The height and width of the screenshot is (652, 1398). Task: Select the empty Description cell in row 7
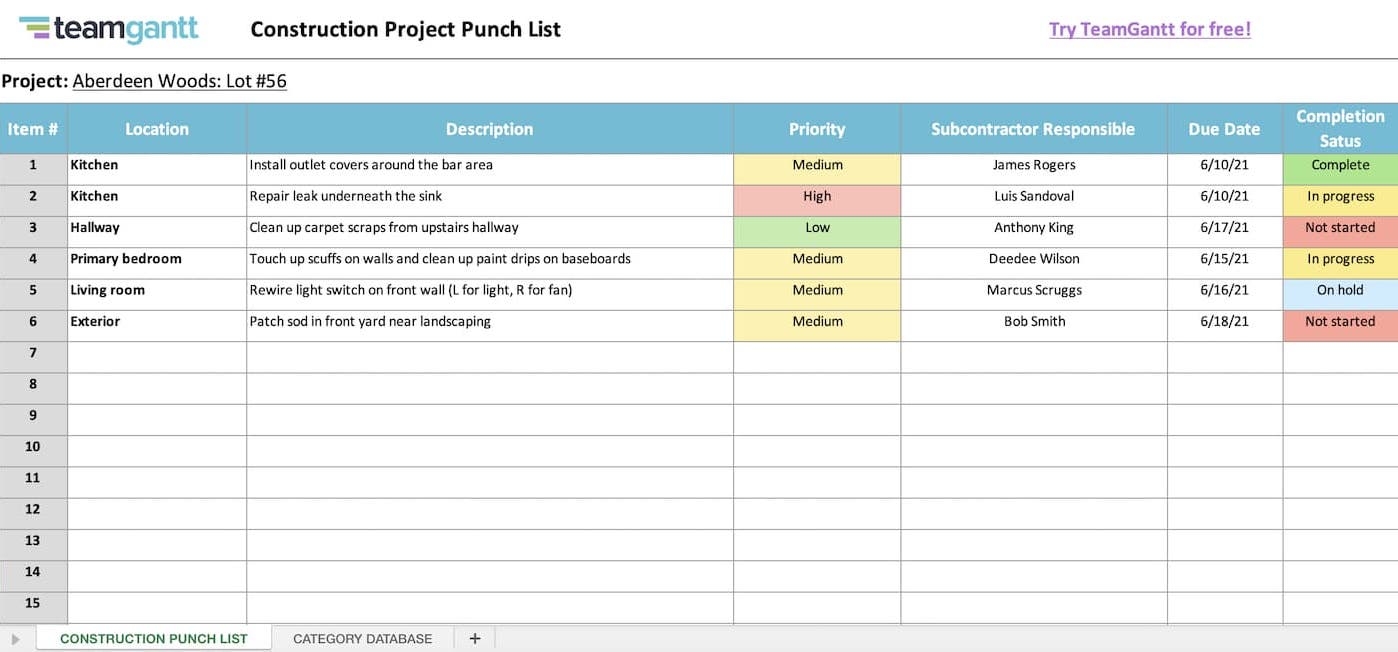[x=489, y=352]
